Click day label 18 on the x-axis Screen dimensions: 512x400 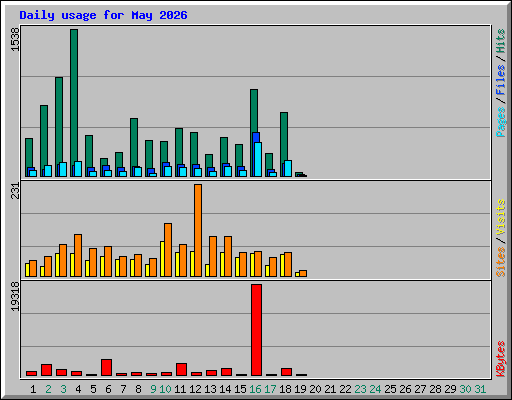(x=285, y=389)
